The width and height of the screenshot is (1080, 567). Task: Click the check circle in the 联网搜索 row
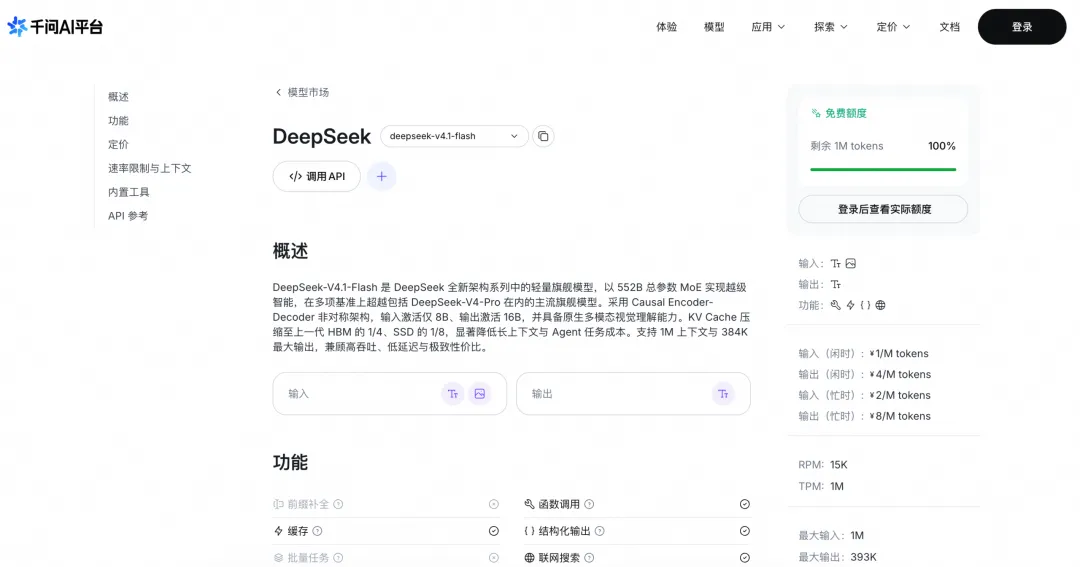pyautogui.click(x=745, y=558)
